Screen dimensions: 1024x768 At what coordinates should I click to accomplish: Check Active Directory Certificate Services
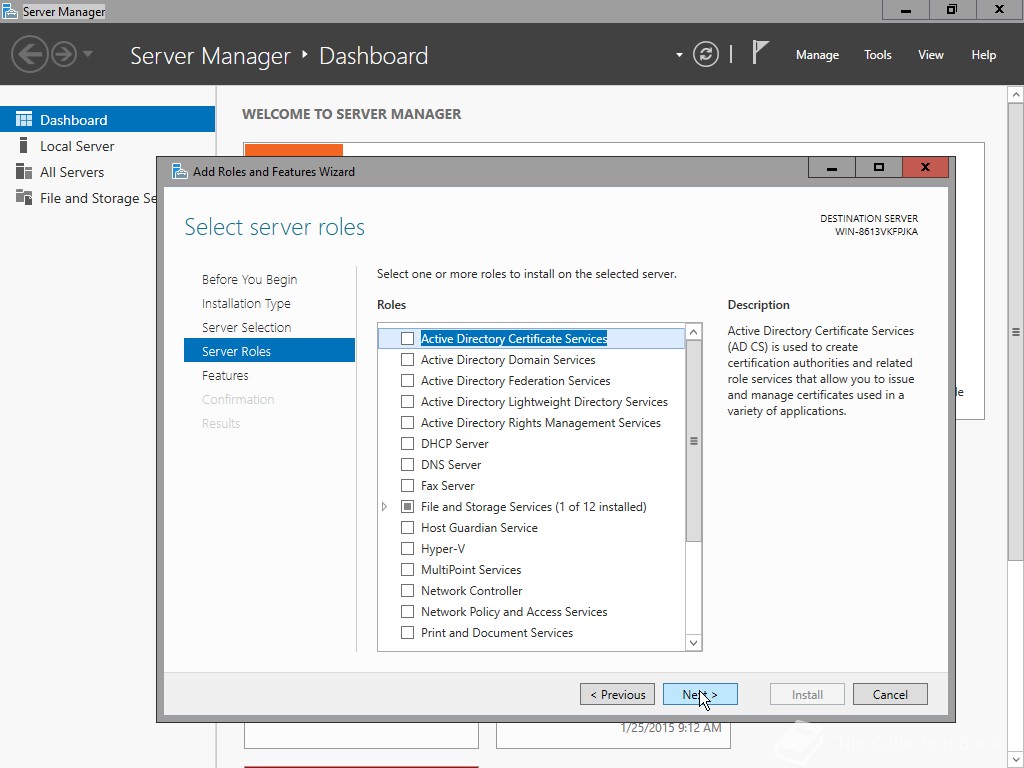point(407,338)
